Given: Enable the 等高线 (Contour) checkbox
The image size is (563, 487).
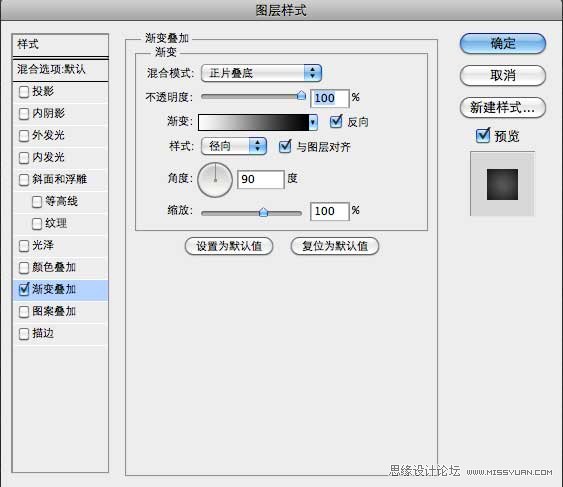Looking at the screenshot, I should point(37,202).
